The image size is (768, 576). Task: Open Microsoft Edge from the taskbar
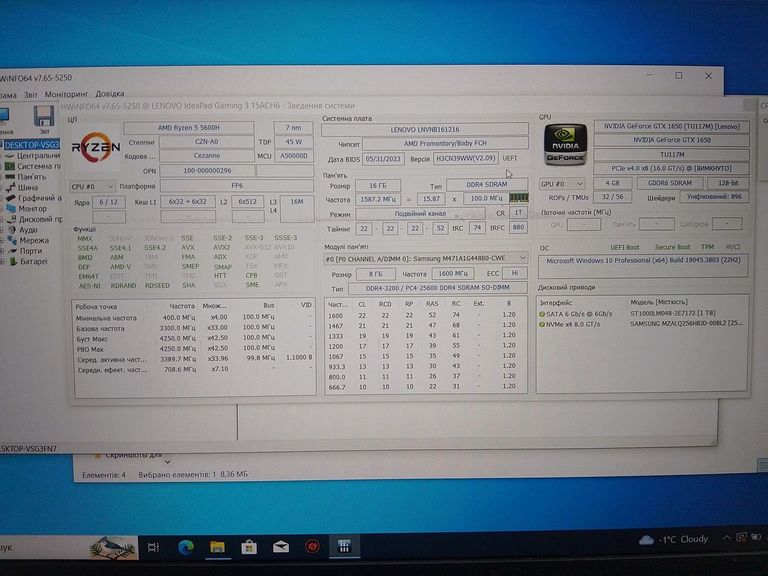tap(185, 546)
